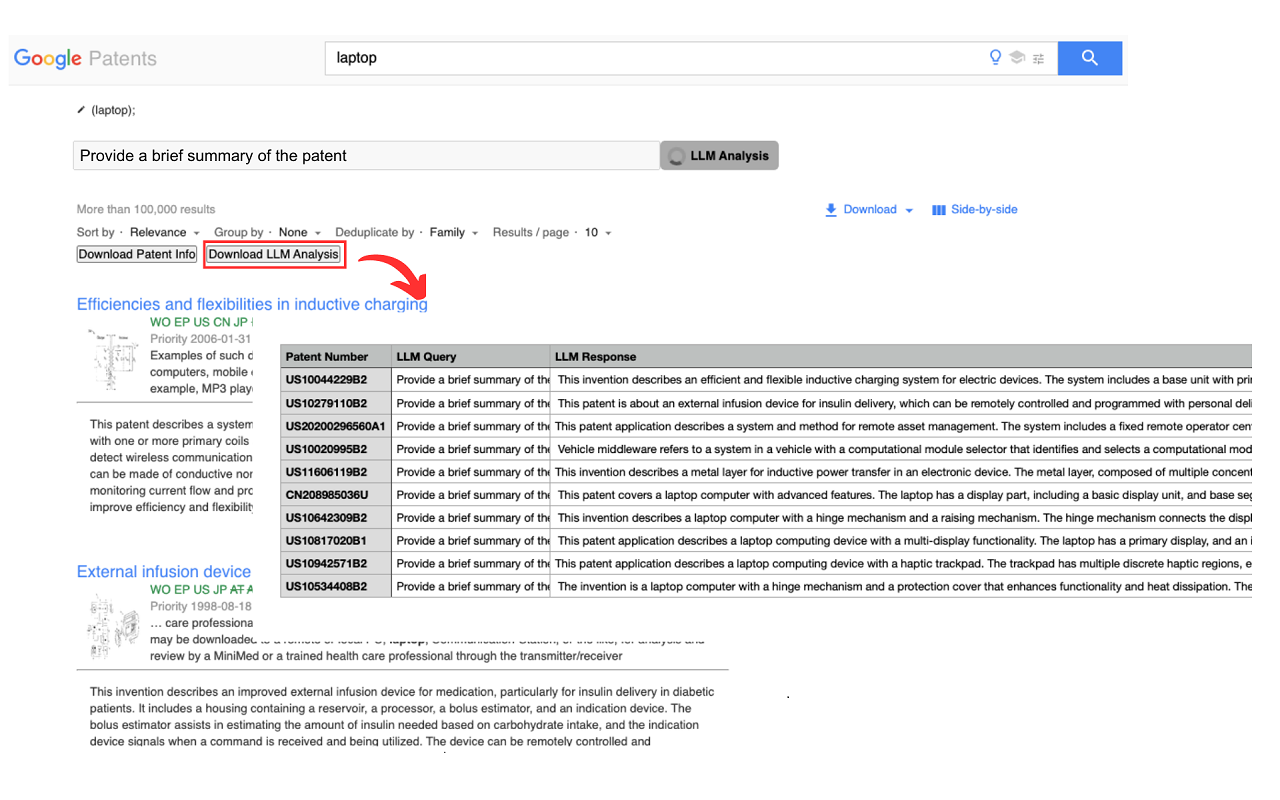The image size is (1280, 800).
Task: Focus the laptop search text box
Action: coord(650,58)
